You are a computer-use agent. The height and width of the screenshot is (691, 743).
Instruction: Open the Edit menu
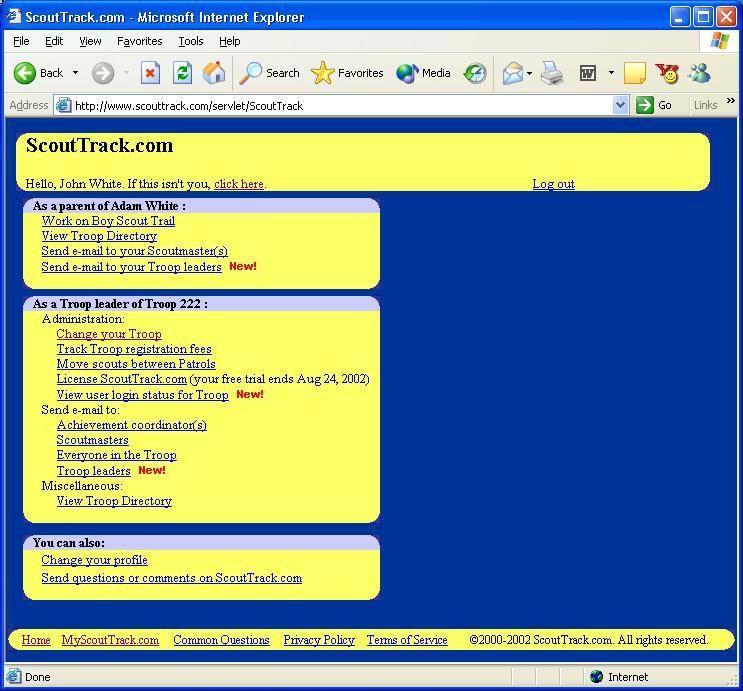54,41
